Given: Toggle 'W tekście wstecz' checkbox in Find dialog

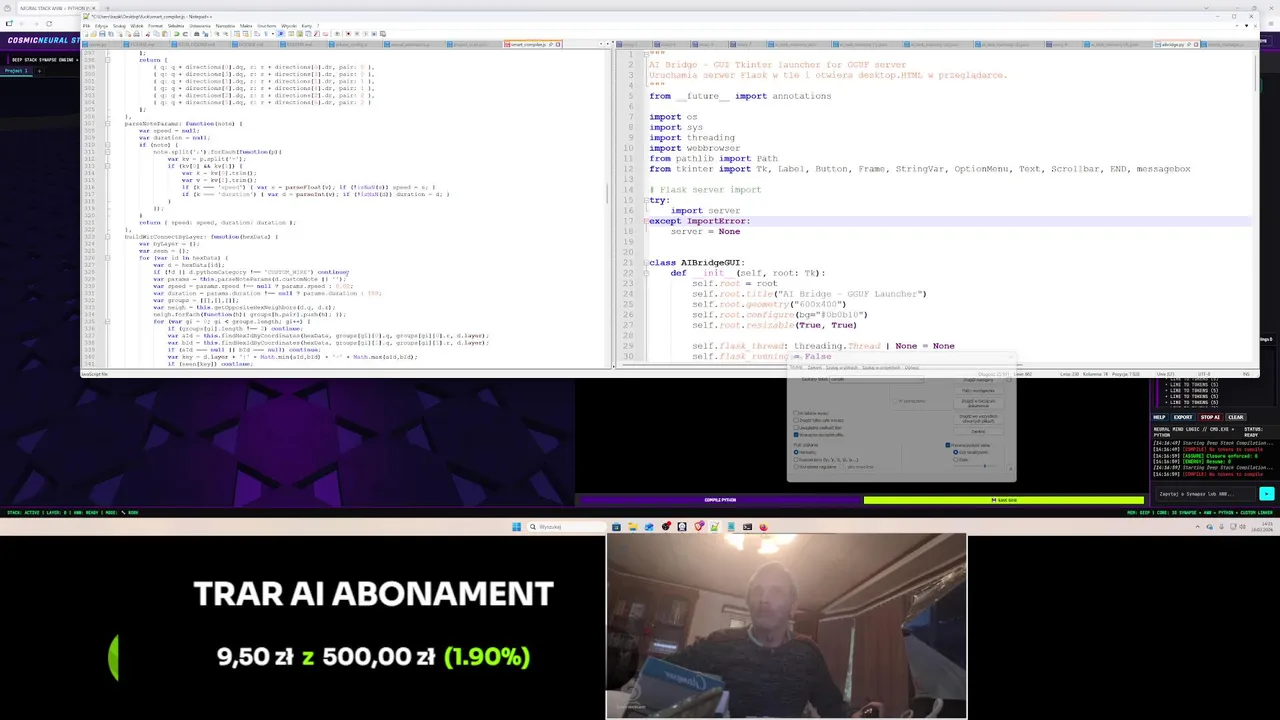Looking at the screenshot, I should click(x=796, y=413).
